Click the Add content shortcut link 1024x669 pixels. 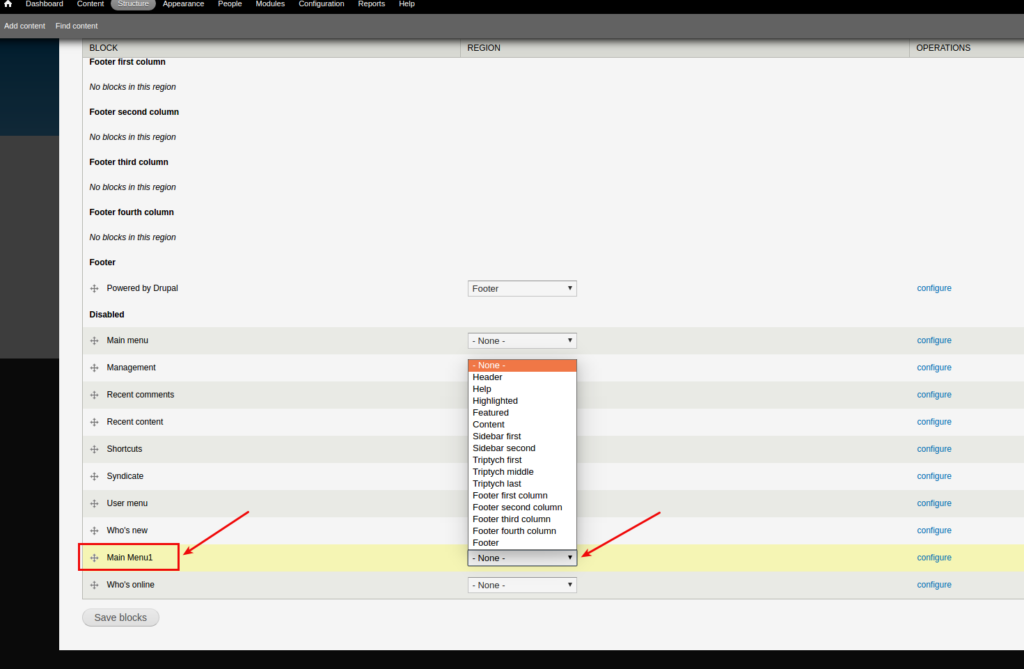[25, 26]
